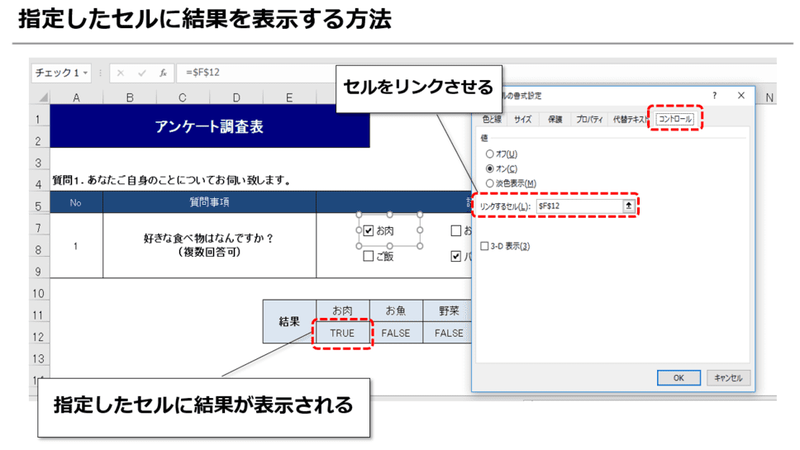The image size is (800, 450).
Task: Click the cell showing number 1
Action: coord(76,246)
